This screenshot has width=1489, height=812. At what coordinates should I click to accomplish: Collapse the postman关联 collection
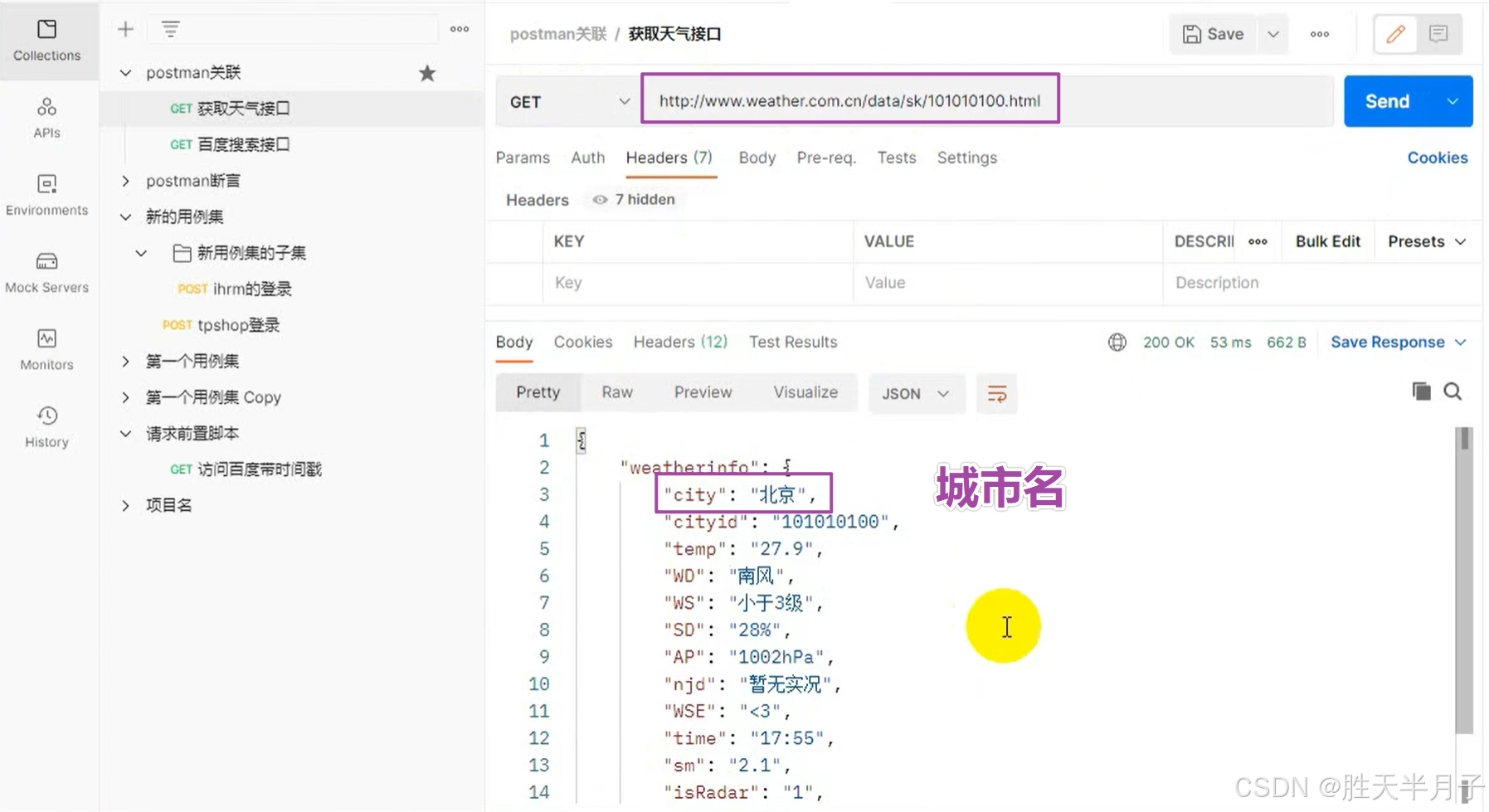click(x=125, y=73)
